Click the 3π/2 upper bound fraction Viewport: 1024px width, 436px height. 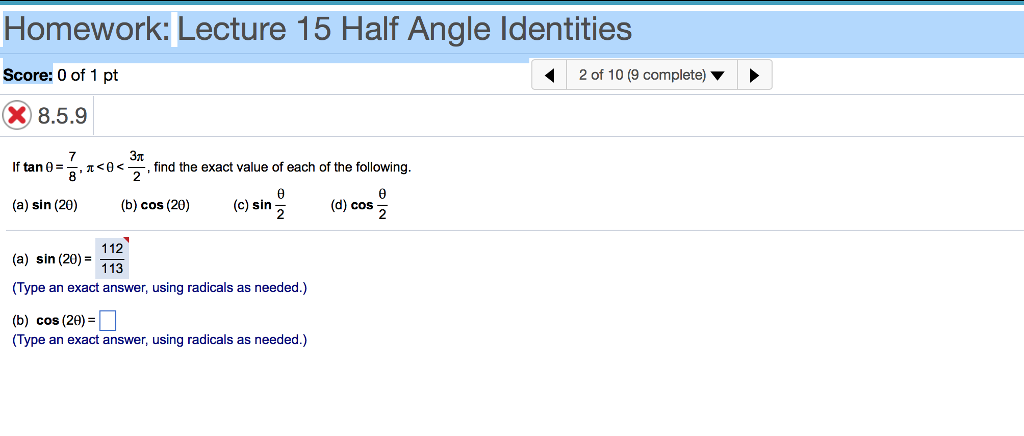pyautogui.click(x=139, y=166)
